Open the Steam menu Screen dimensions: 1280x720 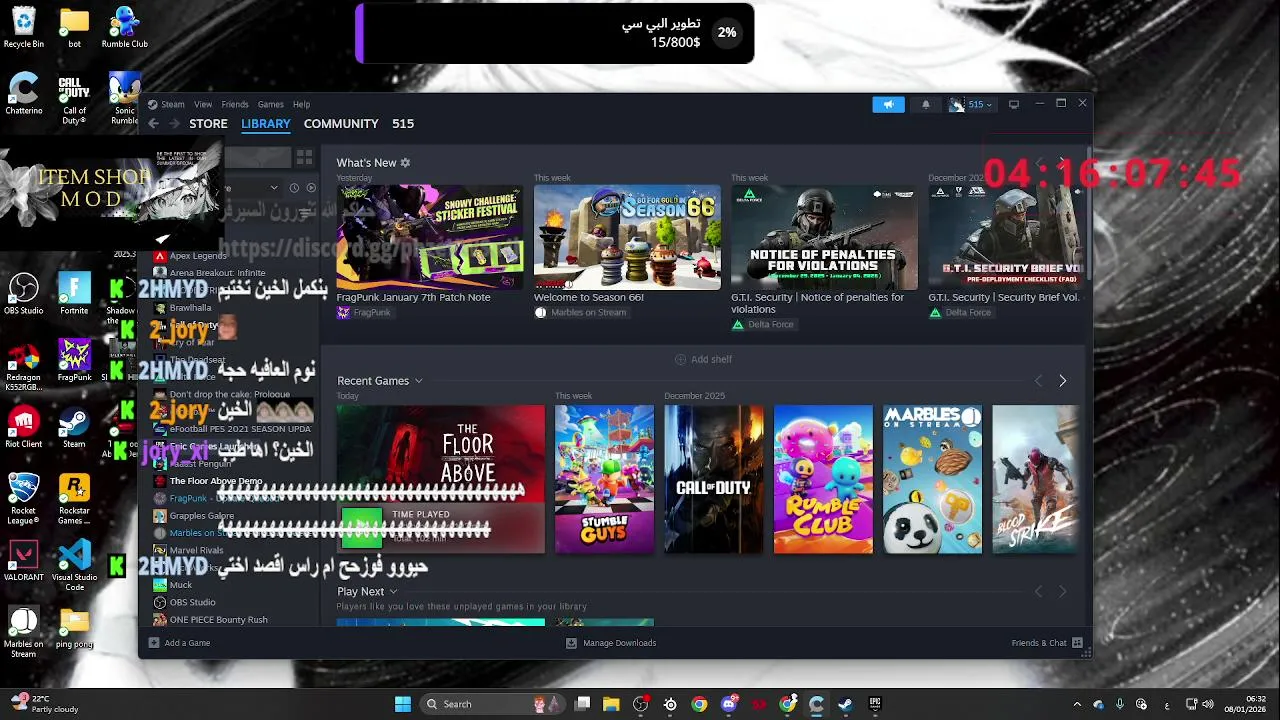tap(173, 104)
